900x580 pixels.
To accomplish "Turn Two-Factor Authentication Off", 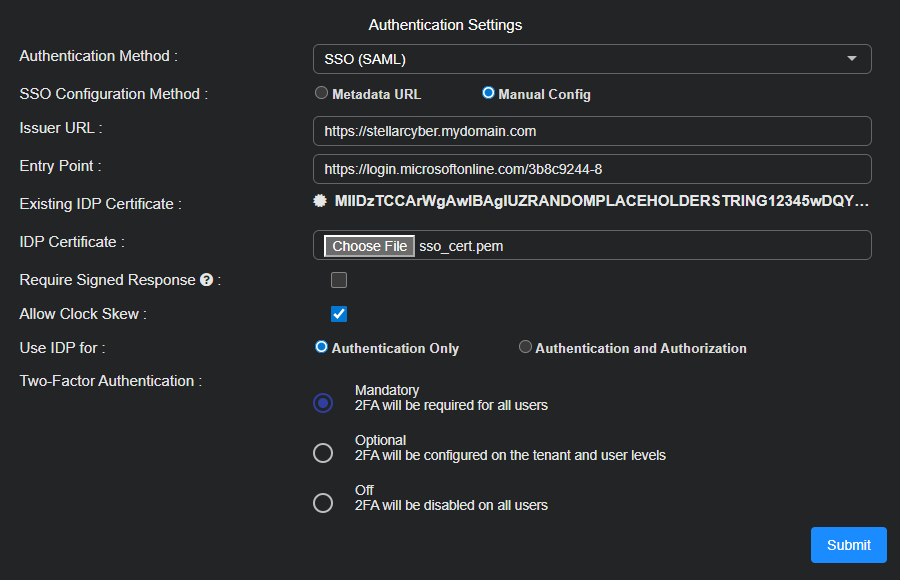I will point(323,503).
